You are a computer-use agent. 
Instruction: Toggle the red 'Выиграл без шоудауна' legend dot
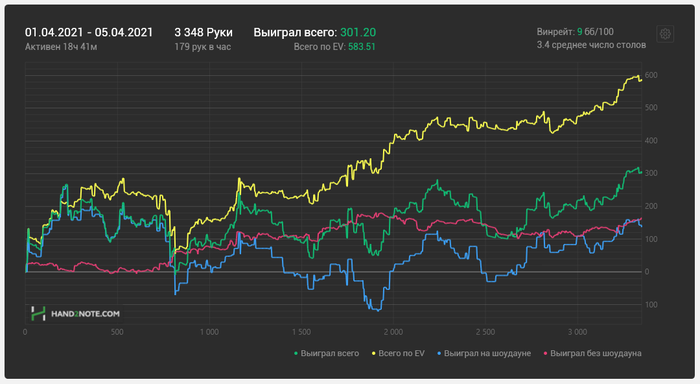(545, 354)
